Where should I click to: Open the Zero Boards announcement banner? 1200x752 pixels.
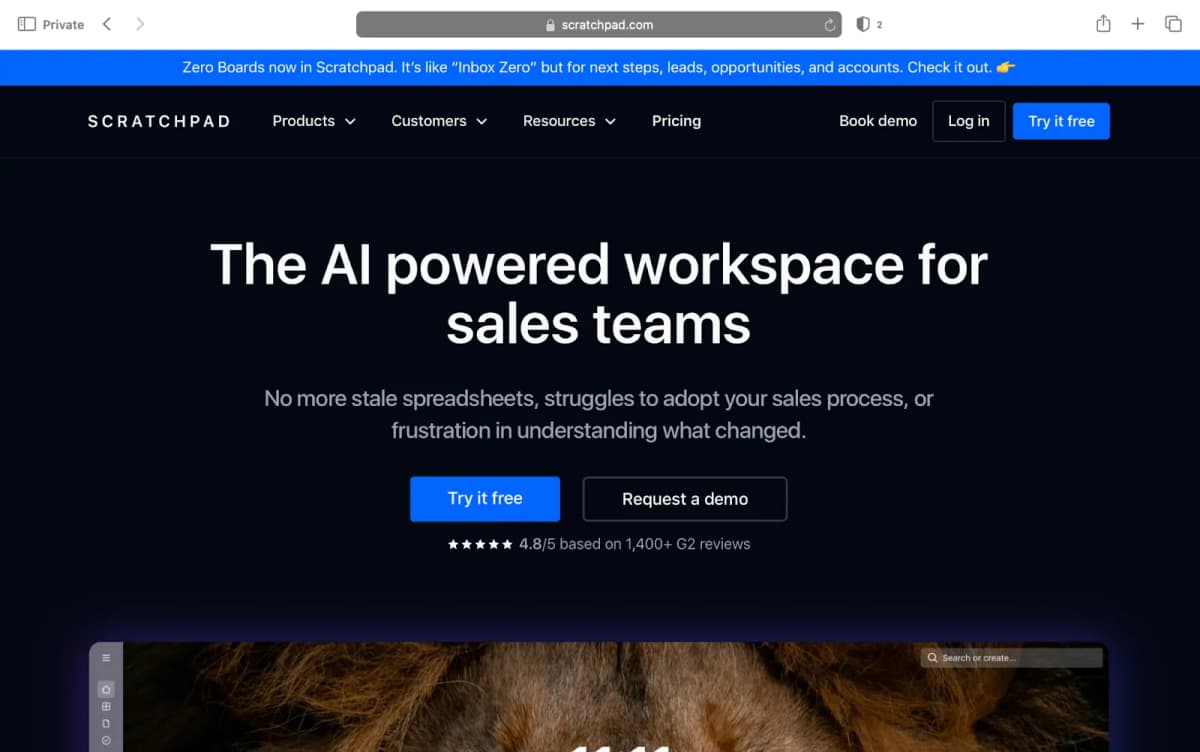pyautogui.click(x=600, y=67)
